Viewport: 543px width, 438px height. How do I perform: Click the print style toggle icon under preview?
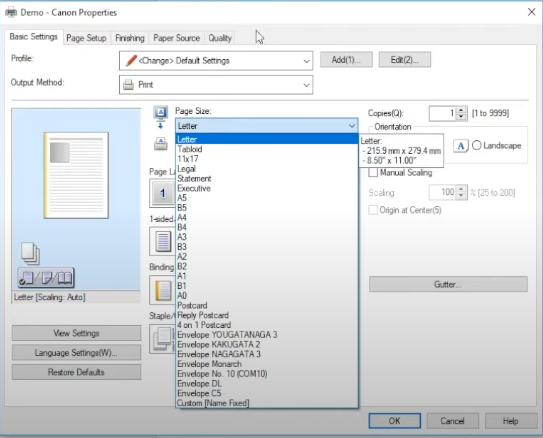46,277
